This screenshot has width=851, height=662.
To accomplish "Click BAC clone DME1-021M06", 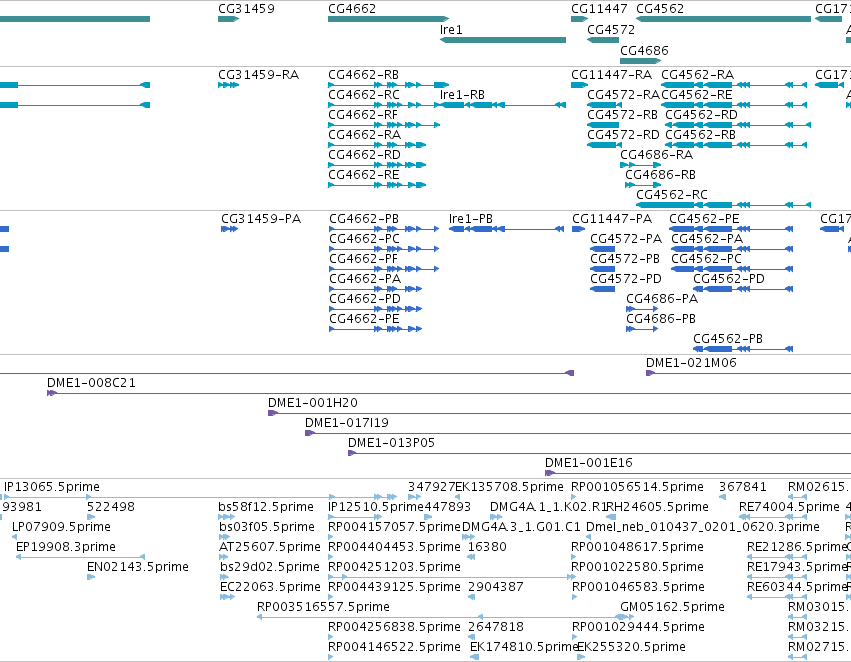I will [x=748, y=373].
